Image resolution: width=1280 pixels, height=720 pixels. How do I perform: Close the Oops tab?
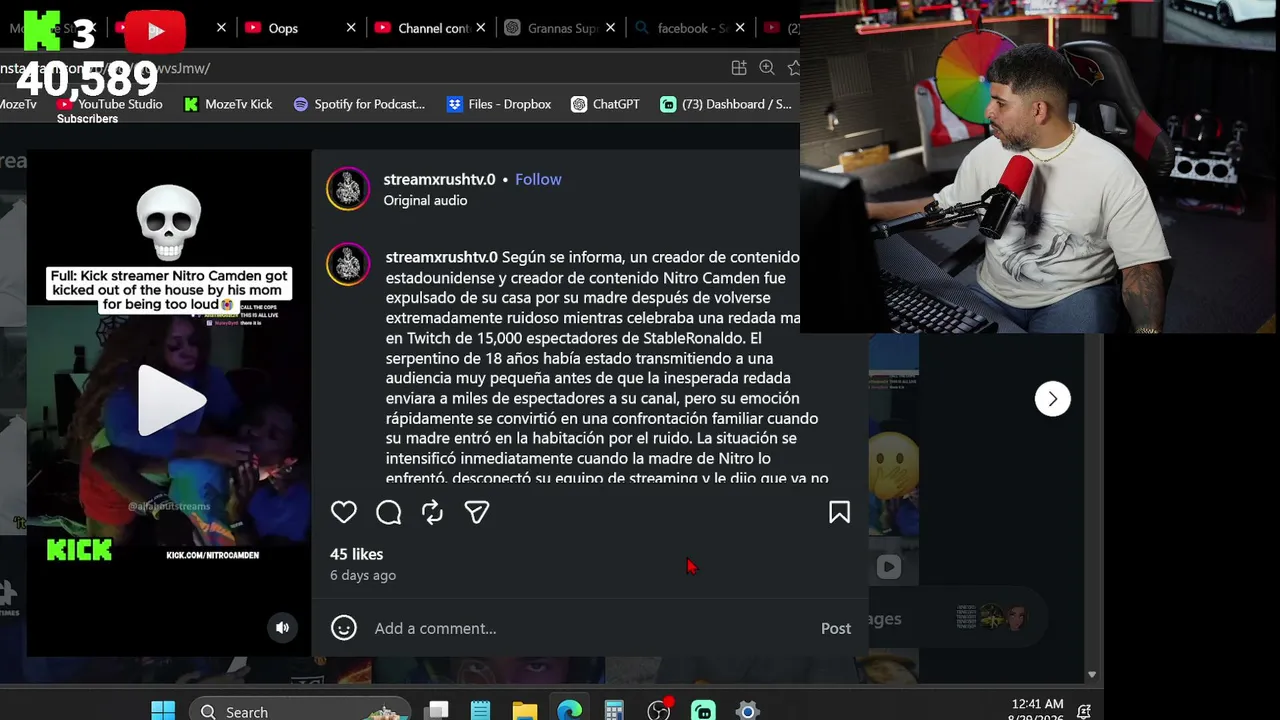pos(351,28)
